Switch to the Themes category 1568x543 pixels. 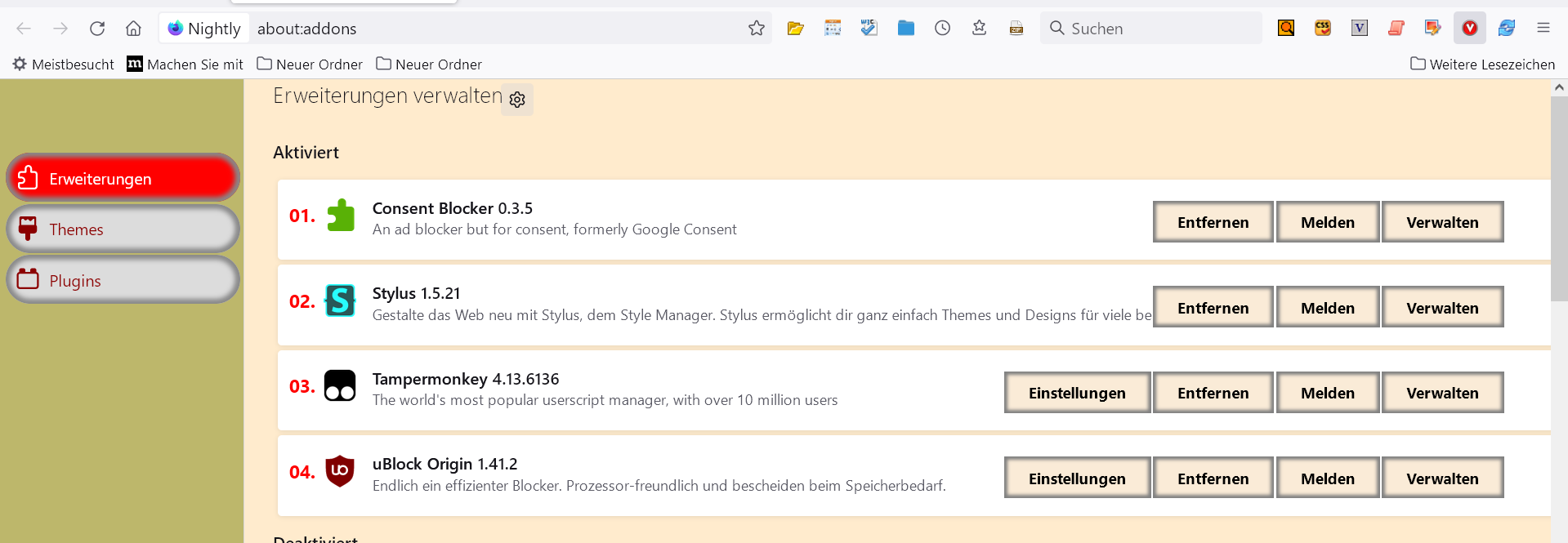pyautogui.click(x=123, y=229)
